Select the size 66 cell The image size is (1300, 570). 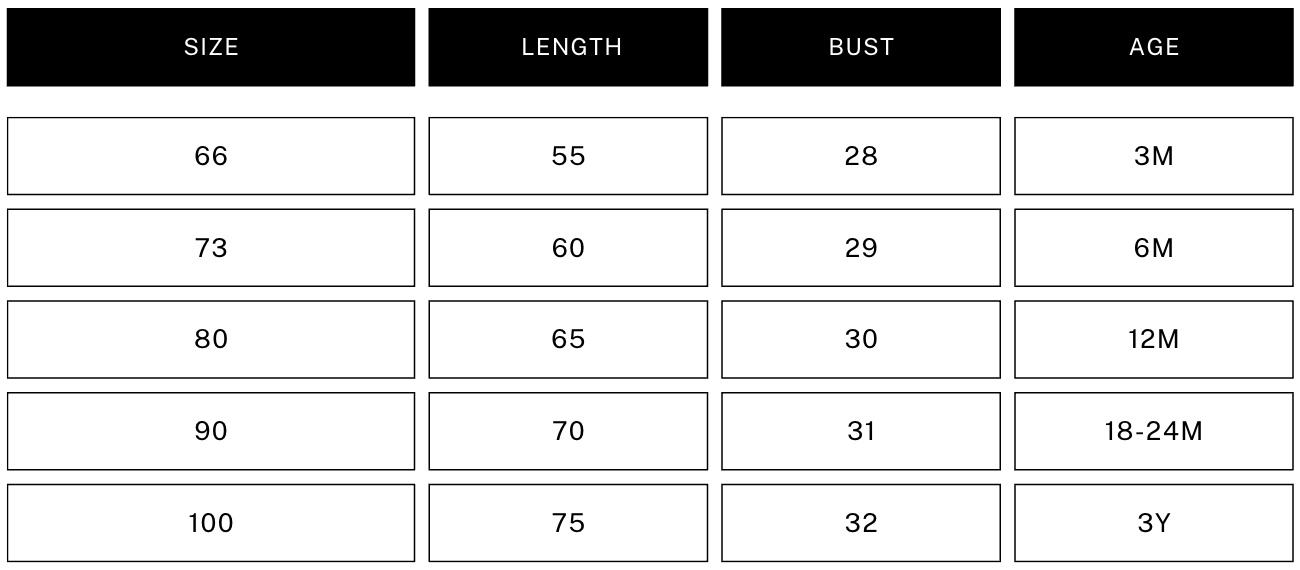[x=211, y=156]
